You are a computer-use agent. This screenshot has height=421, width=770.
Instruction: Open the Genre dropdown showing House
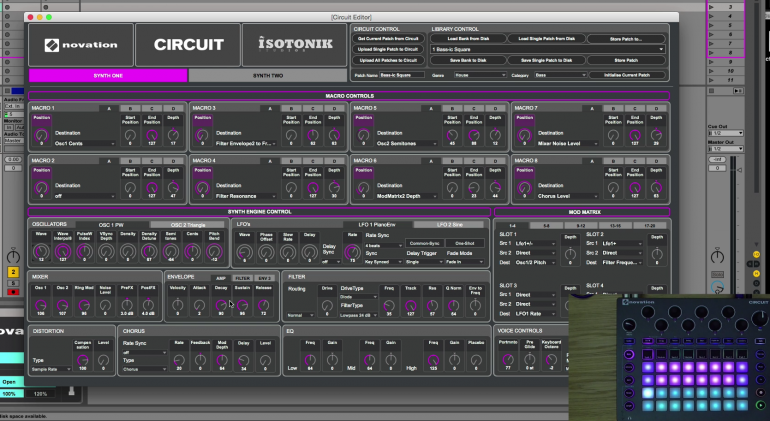(x=479, y=75)
